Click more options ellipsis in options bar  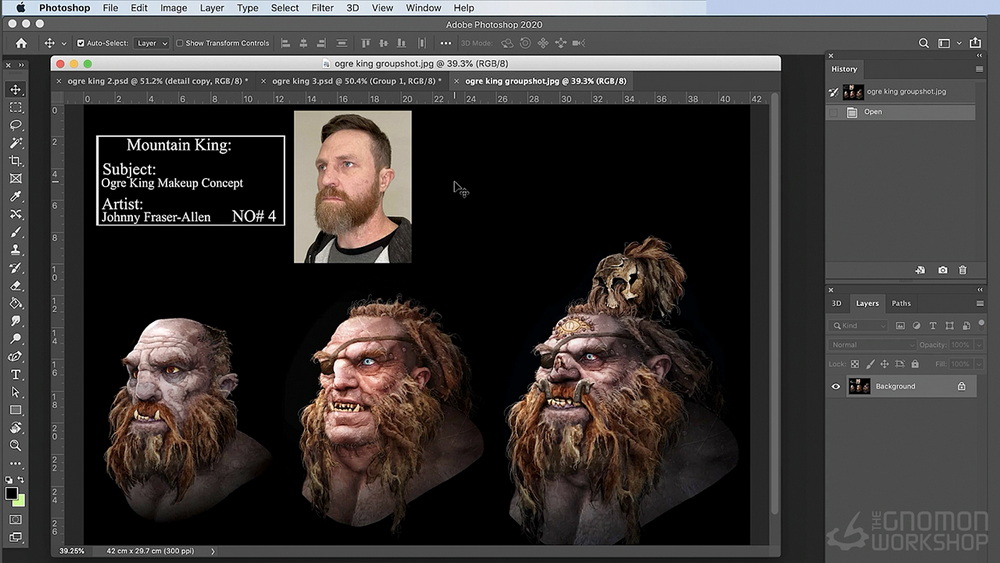446,43
